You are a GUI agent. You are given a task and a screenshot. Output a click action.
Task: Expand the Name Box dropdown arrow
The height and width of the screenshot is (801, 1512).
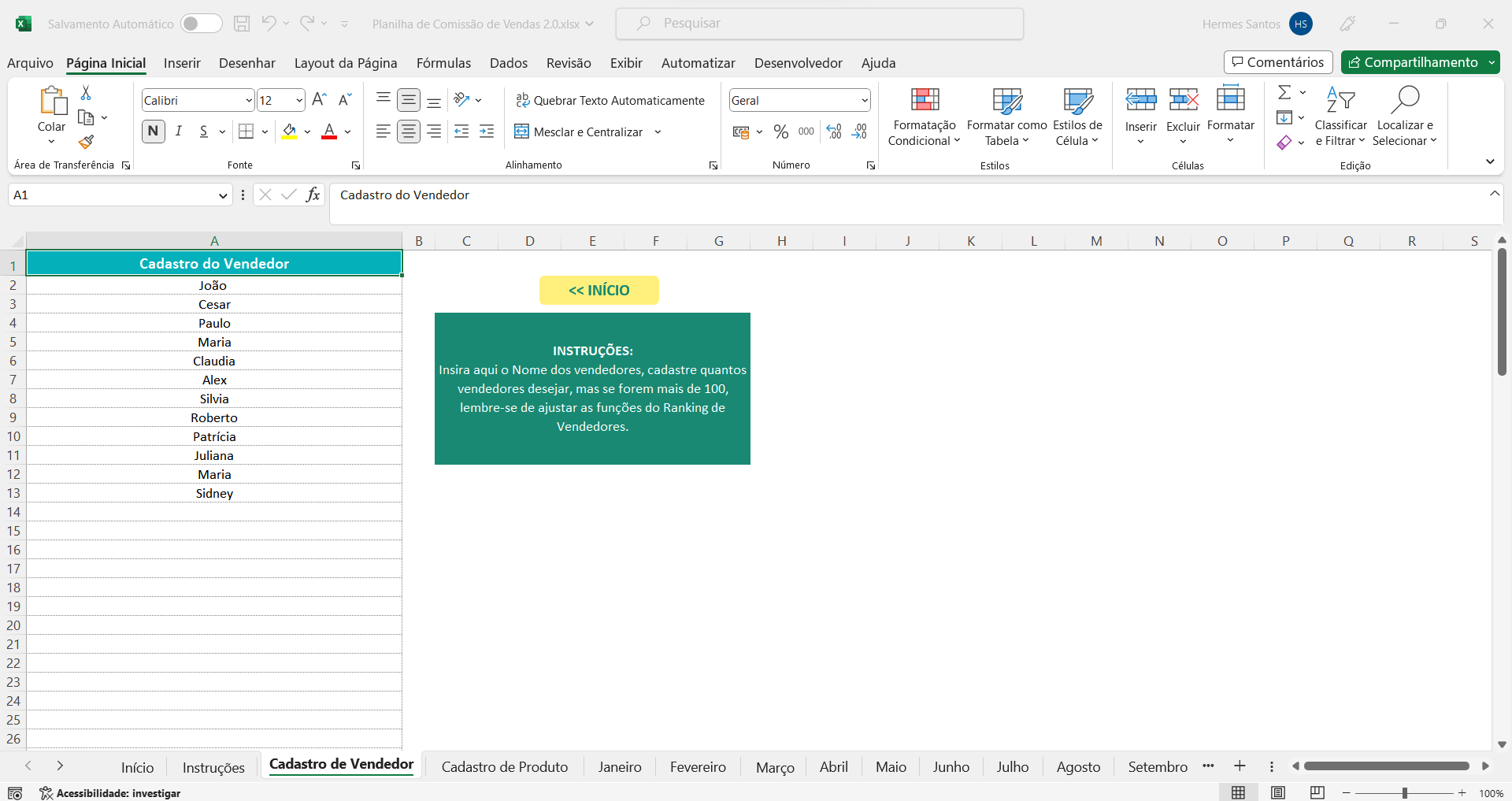[223, 195]
